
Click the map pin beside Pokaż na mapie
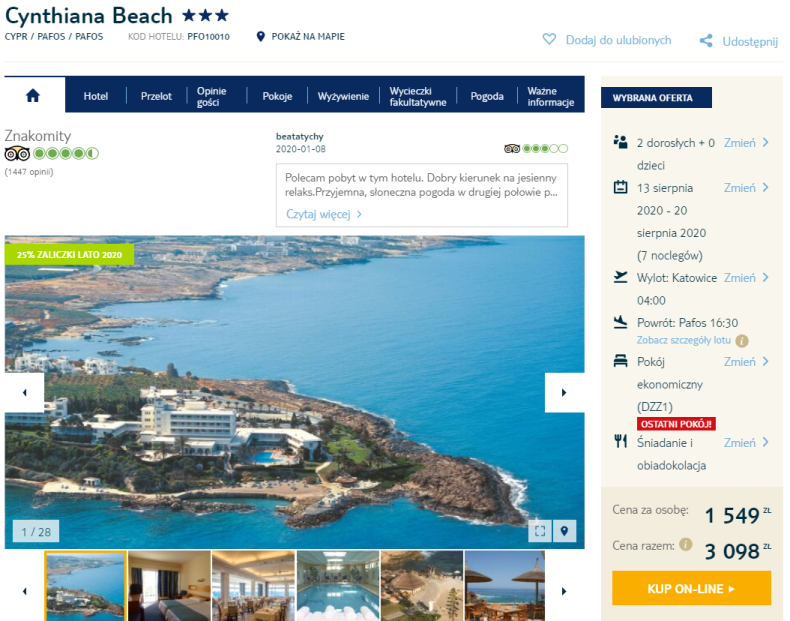point(260,36)
